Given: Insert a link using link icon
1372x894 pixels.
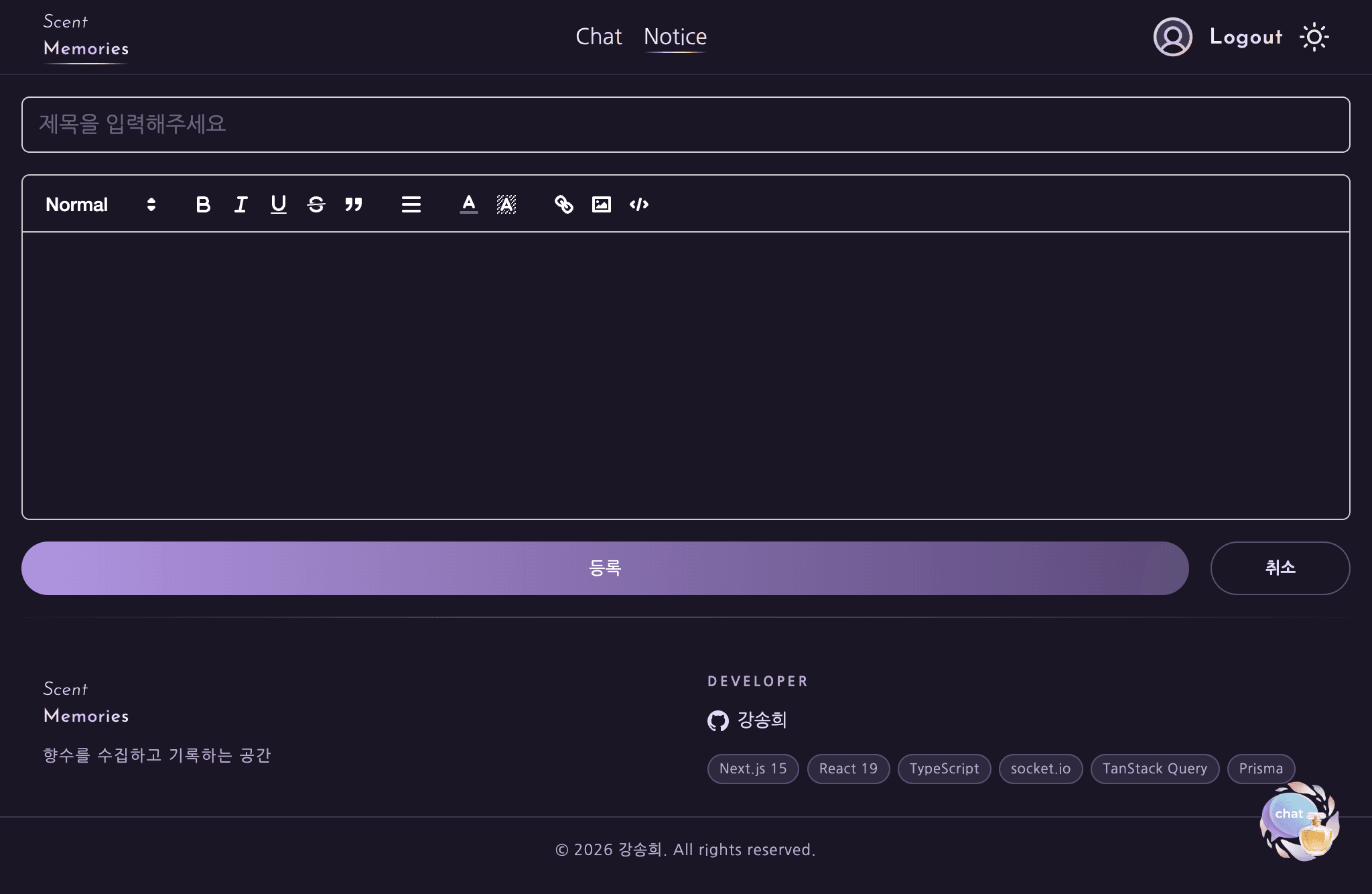Looking at the screenshot, I should pos(563,204).
